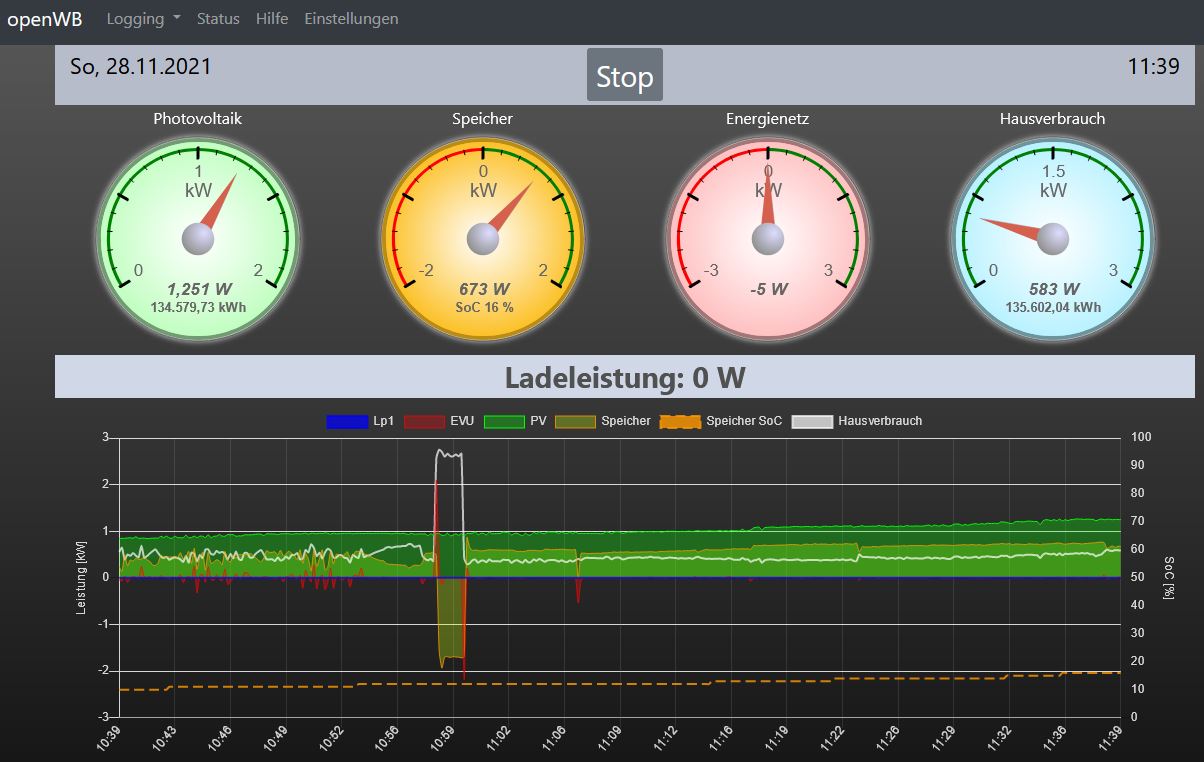Open the Hilfe menu item
The image size is (1204, 762).
272,18
